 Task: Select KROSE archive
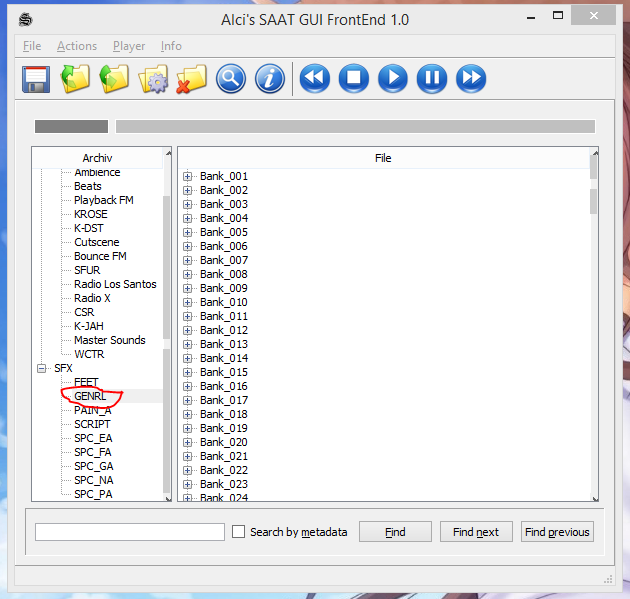(91, 214)
